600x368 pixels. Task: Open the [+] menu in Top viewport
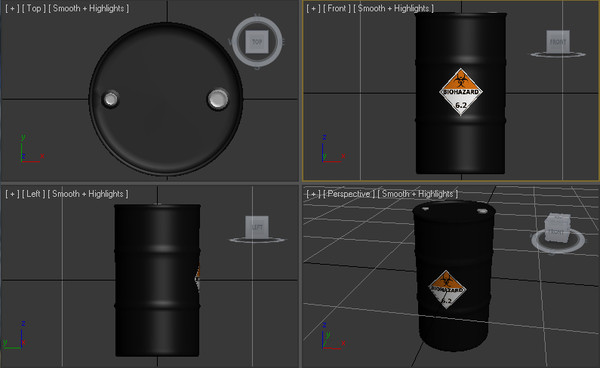tap(12, 8)
